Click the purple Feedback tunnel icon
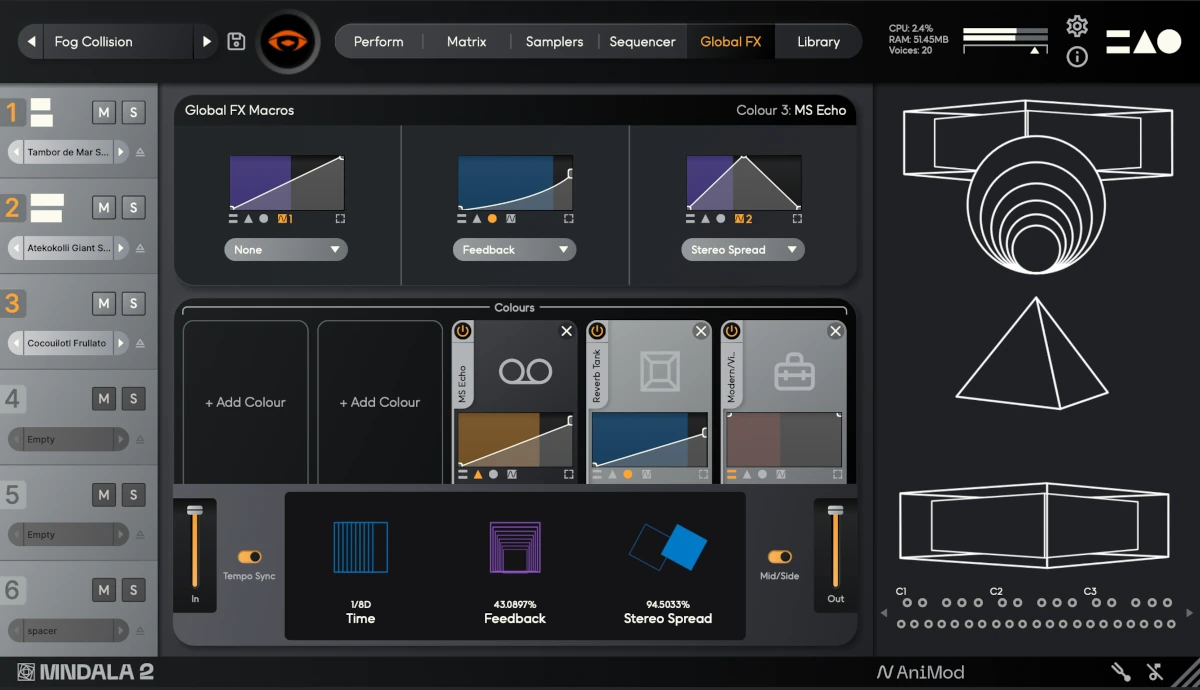The width and height of the screenshot is (1200, 690). pyautogui.click(x=514, y=548)
